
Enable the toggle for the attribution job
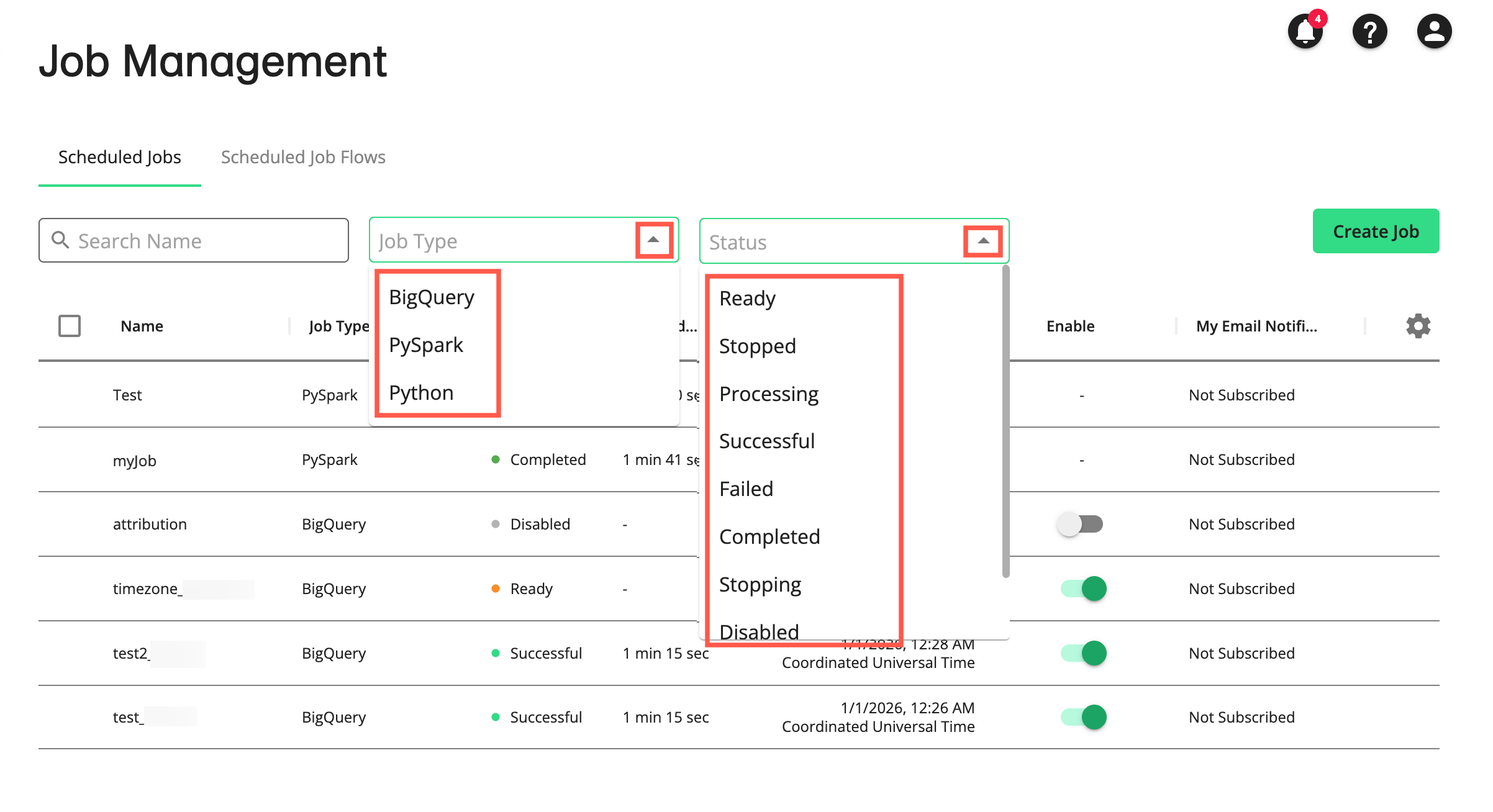pyautogui.click(x=1080, y=524)
